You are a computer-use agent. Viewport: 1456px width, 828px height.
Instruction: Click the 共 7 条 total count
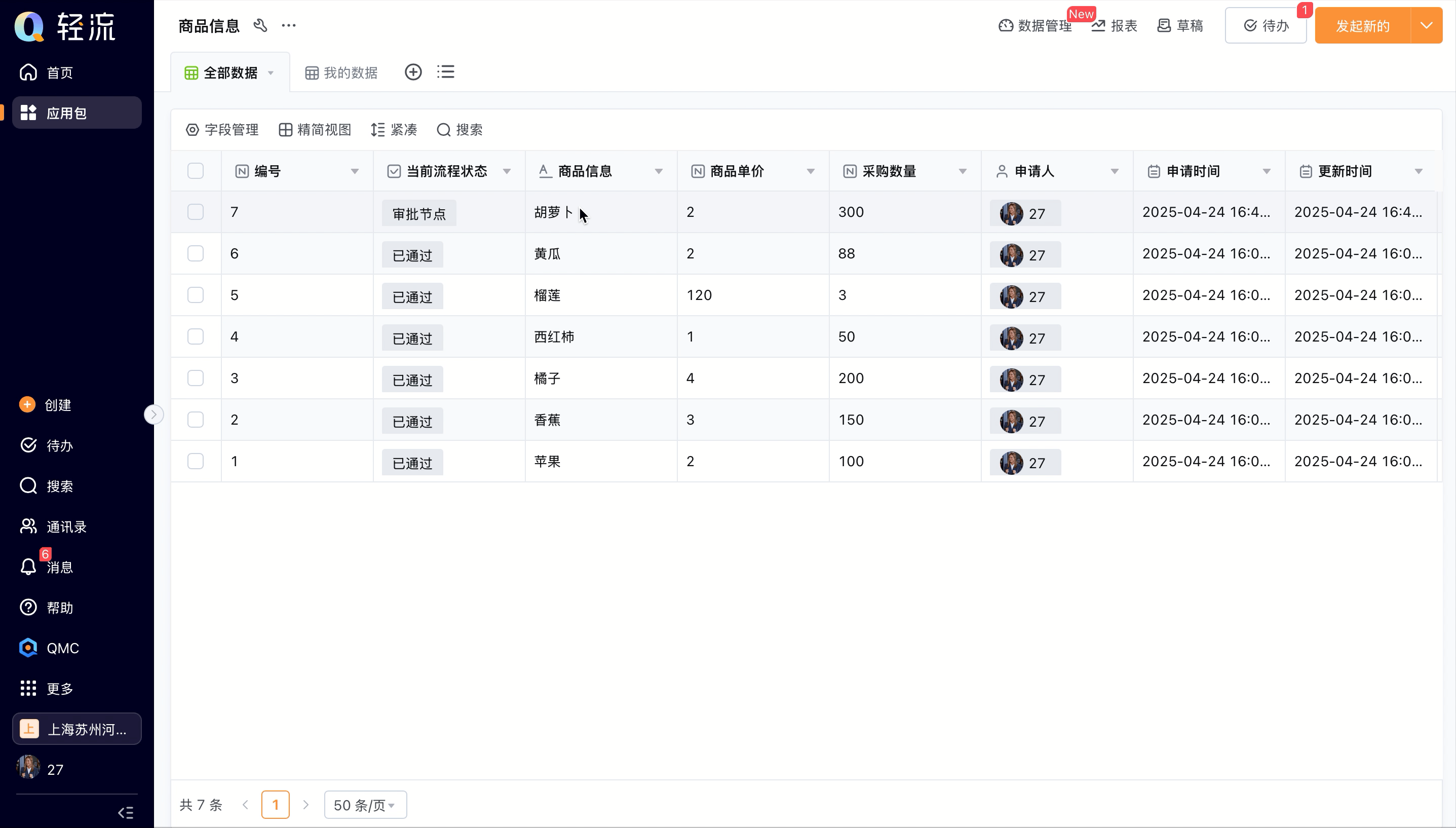point(201,805)
